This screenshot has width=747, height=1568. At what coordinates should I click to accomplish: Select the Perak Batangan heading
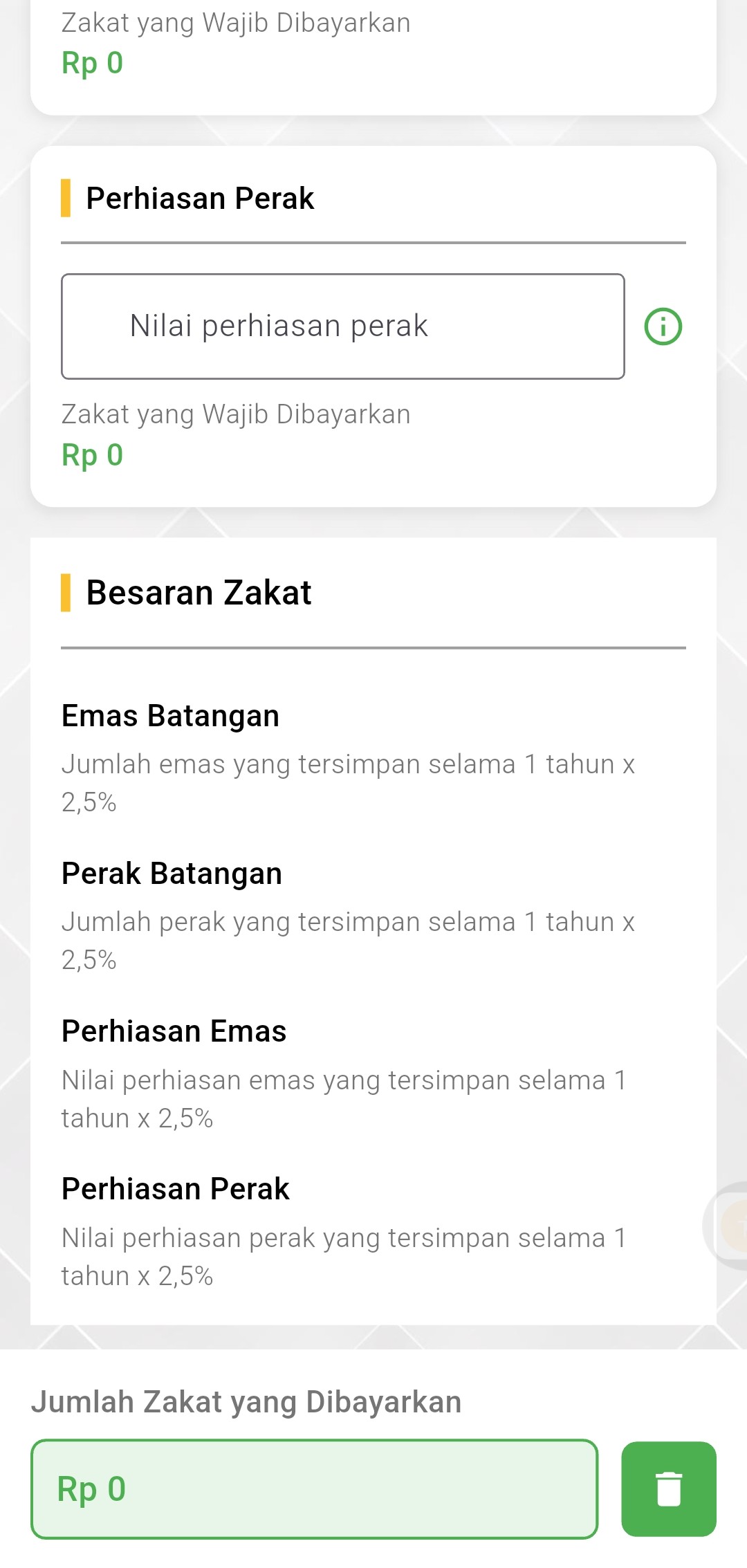click(172, 874)
